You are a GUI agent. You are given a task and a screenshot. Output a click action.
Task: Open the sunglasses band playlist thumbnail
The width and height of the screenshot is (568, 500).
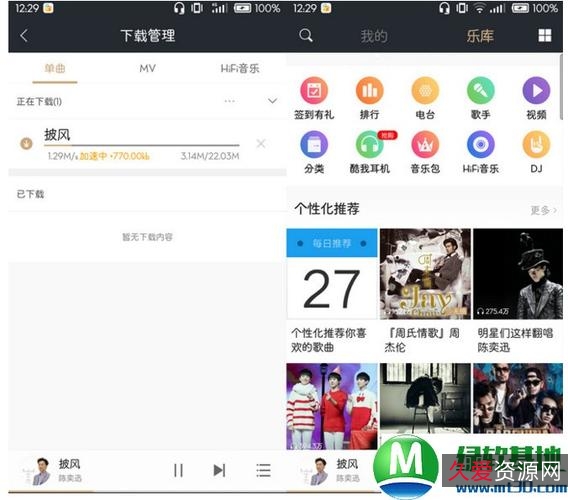(518, 399)
